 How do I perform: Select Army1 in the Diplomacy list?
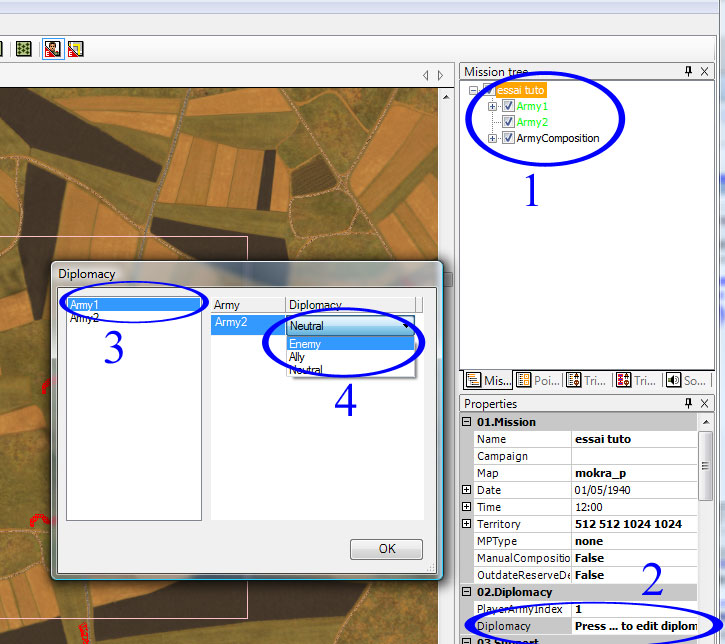pyautogui.click(x=130, y=305)
